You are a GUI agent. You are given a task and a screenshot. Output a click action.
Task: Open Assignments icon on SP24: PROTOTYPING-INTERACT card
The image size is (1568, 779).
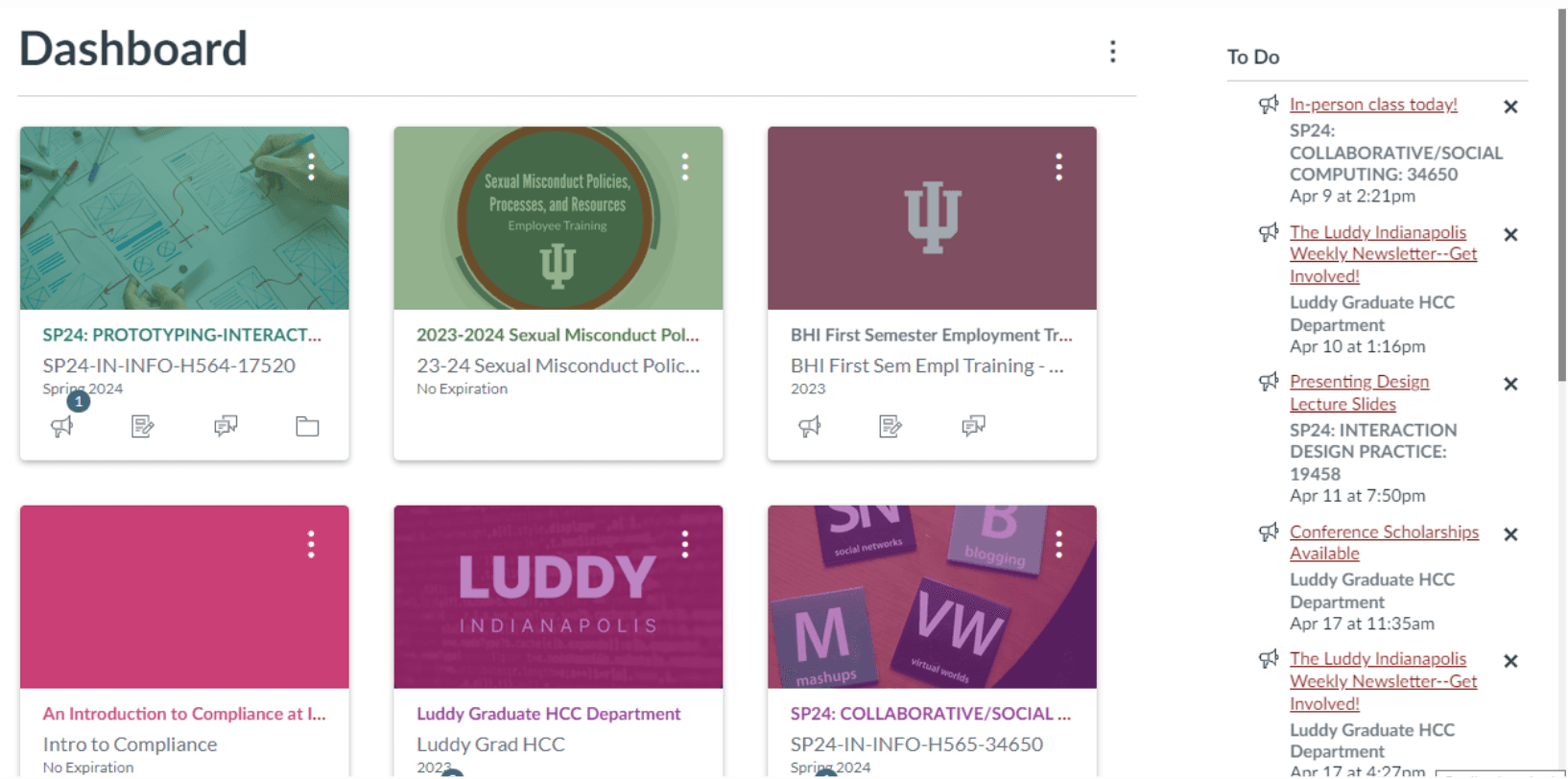click(143, 426)
